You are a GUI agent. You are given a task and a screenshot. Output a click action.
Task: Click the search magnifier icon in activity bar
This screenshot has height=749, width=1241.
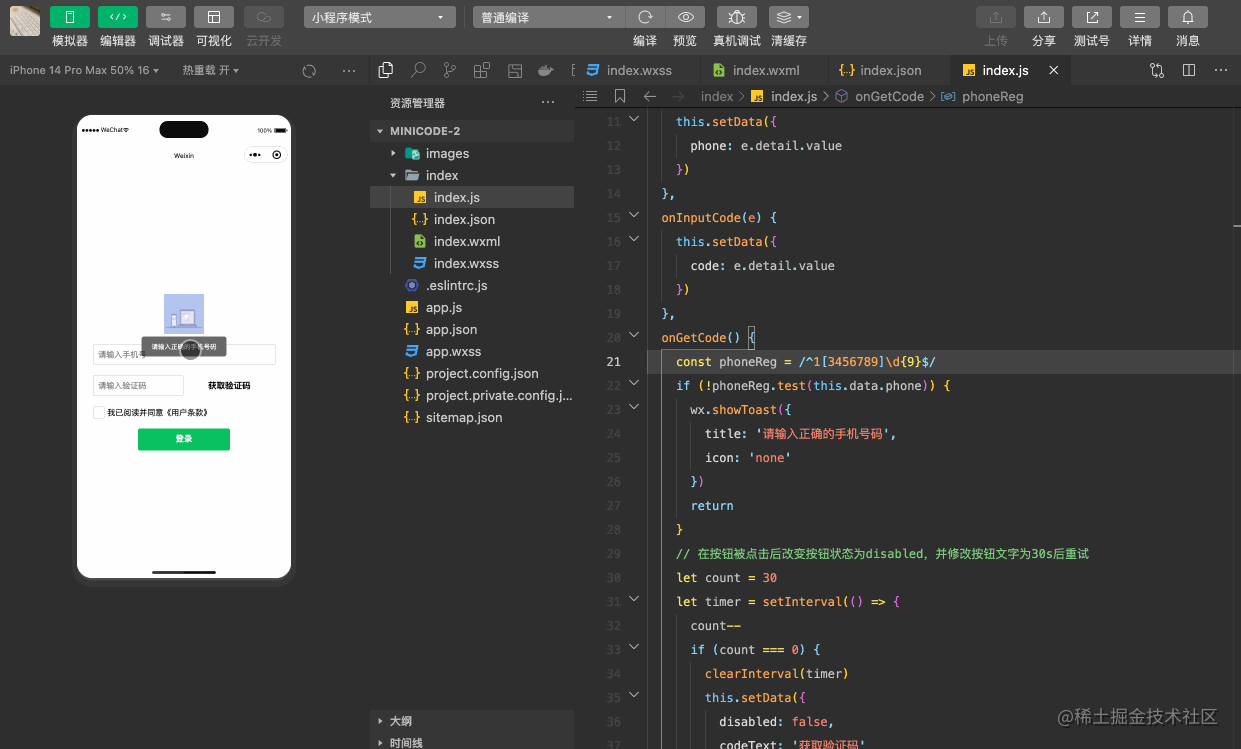(418, 70)
